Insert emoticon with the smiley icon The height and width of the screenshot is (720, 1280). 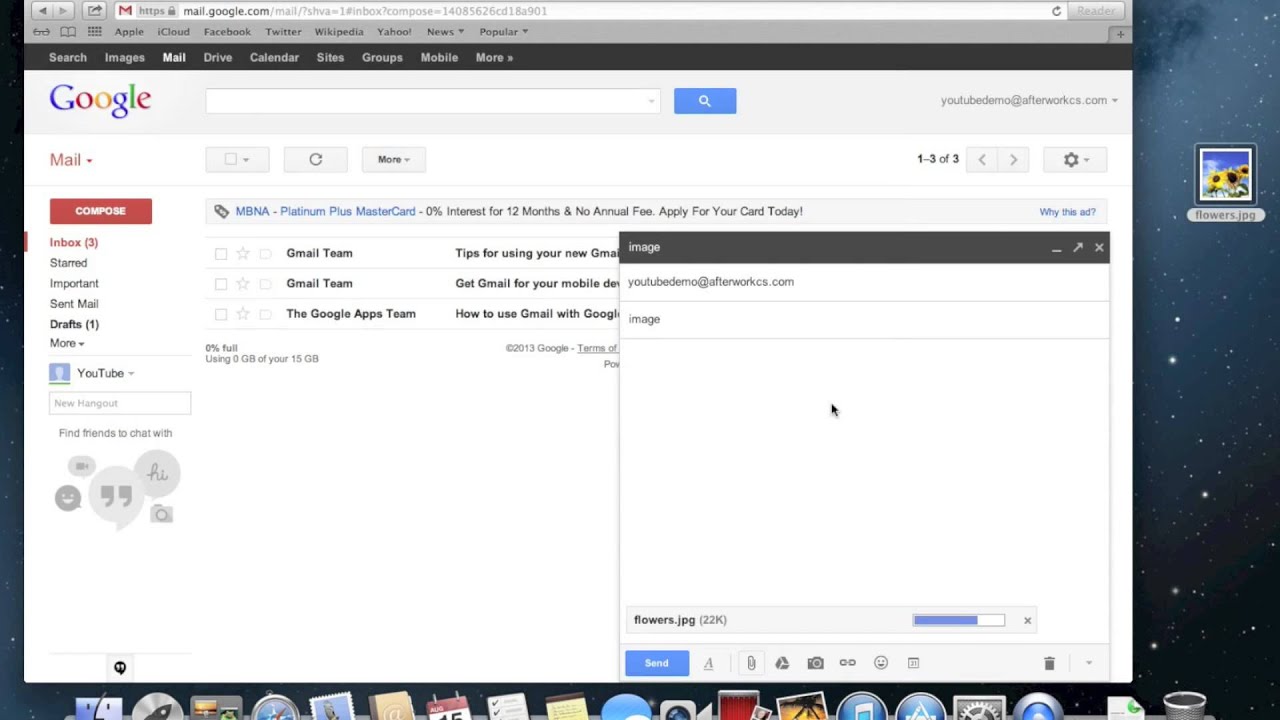[881, 663]
